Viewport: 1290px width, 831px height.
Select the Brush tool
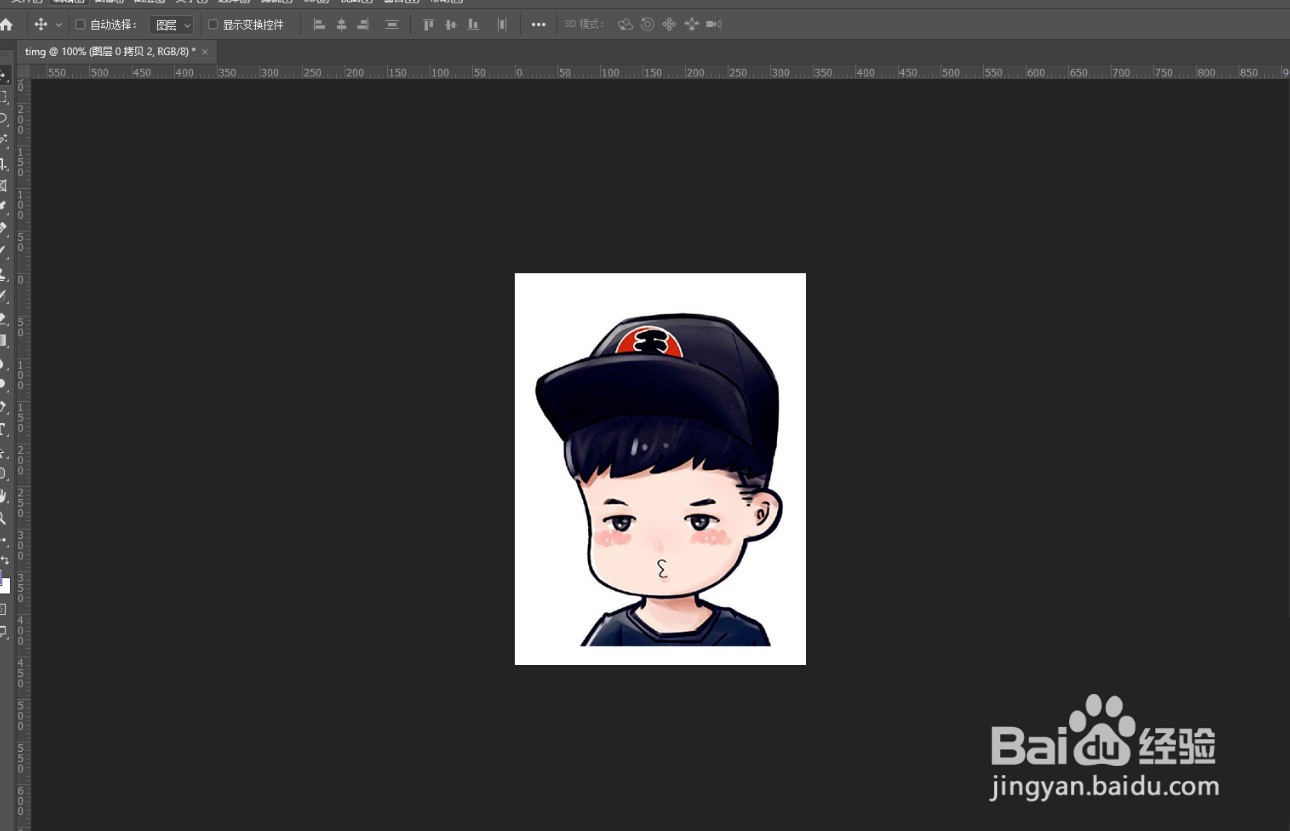[4, 251]
